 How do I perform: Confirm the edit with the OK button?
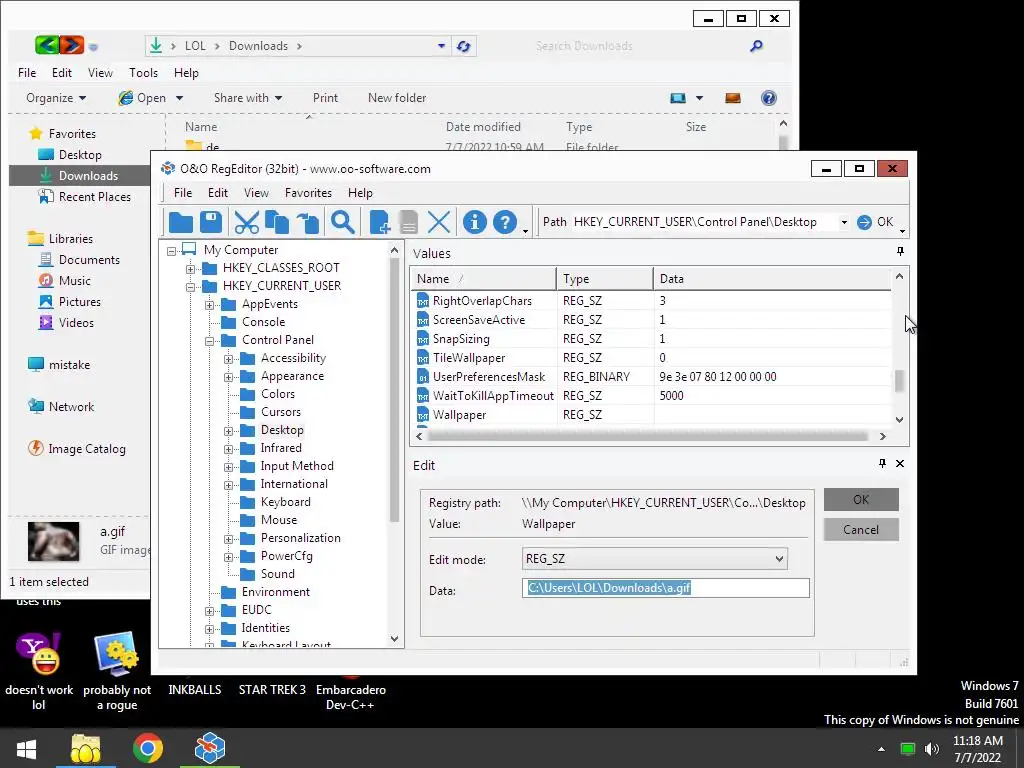coord(861,500)
